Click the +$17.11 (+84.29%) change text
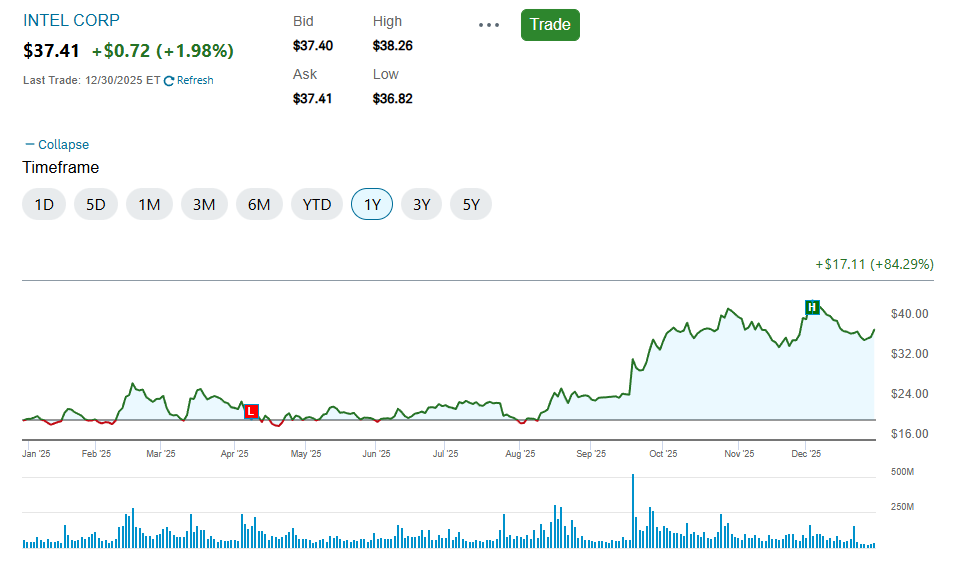The image size is (964, 571). [x=874, y=264]
